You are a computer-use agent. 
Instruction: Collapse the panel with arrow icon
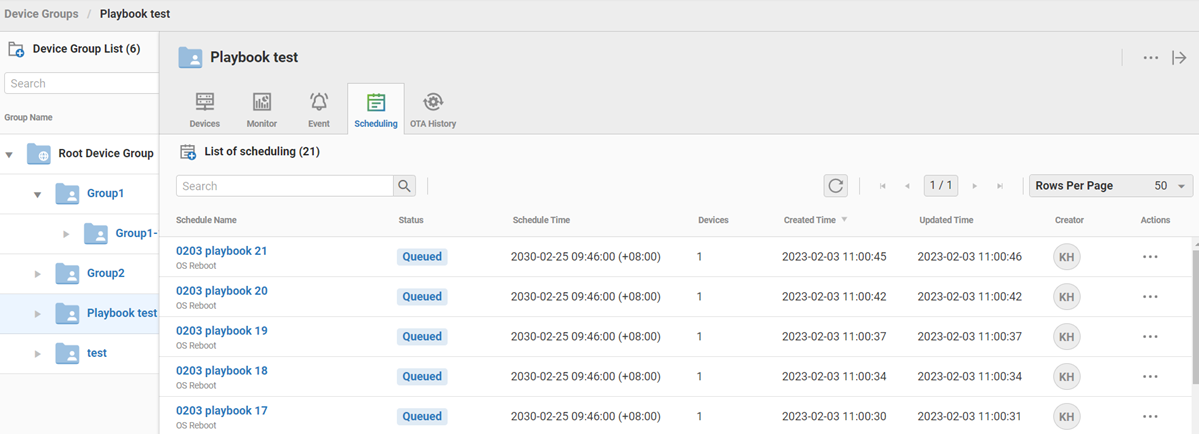point(1179,58)
